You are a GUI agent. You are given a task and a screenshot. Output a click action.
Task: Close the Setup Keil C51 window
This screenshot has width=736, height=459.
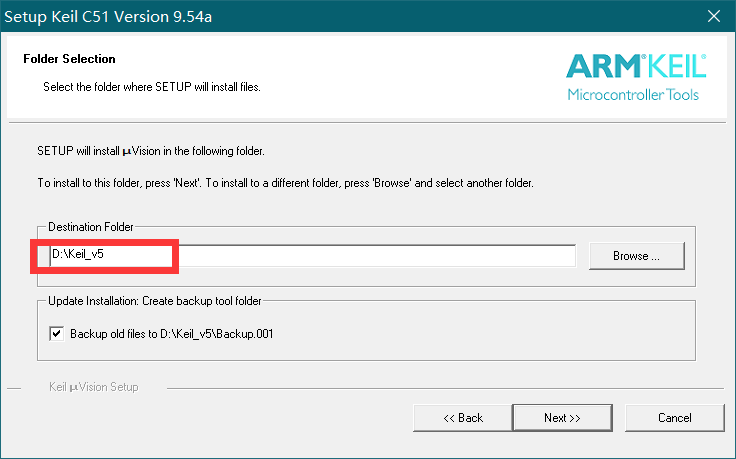click(x=714, y=16)
